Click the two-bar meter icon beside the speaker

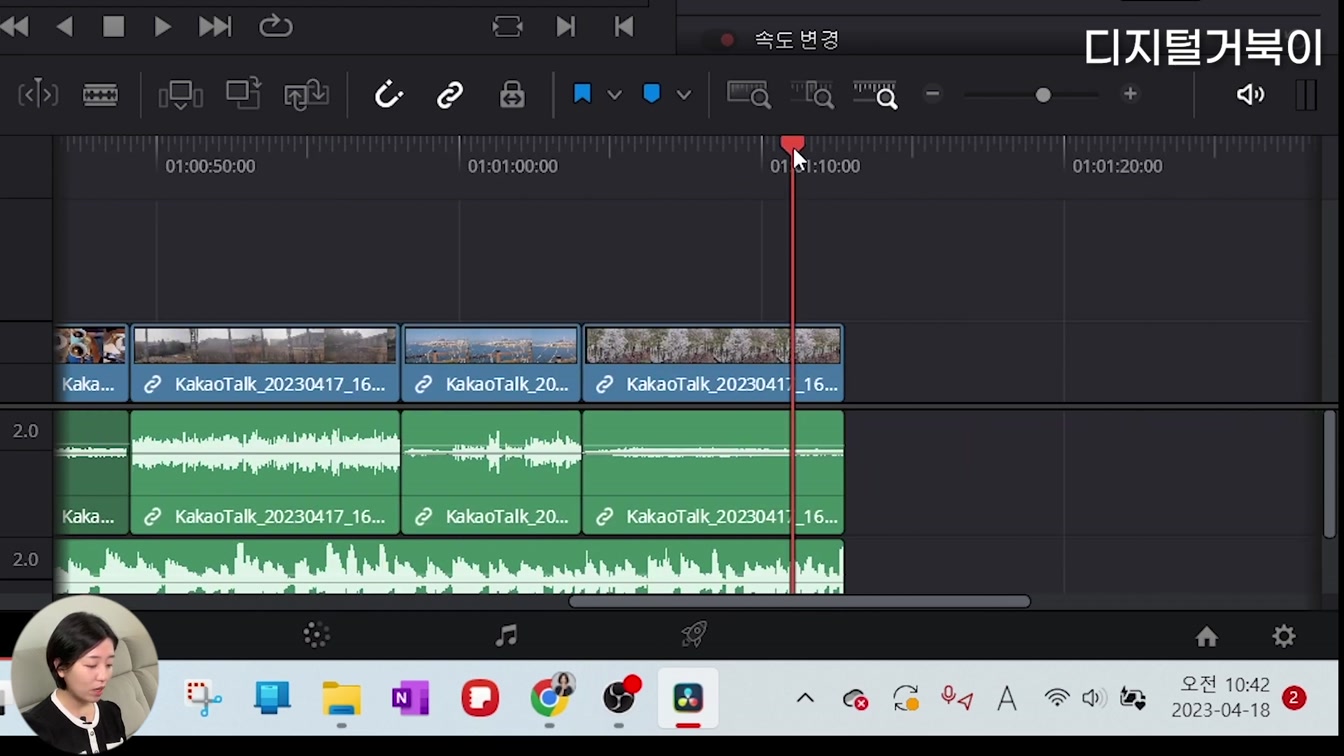point(1306,95)
